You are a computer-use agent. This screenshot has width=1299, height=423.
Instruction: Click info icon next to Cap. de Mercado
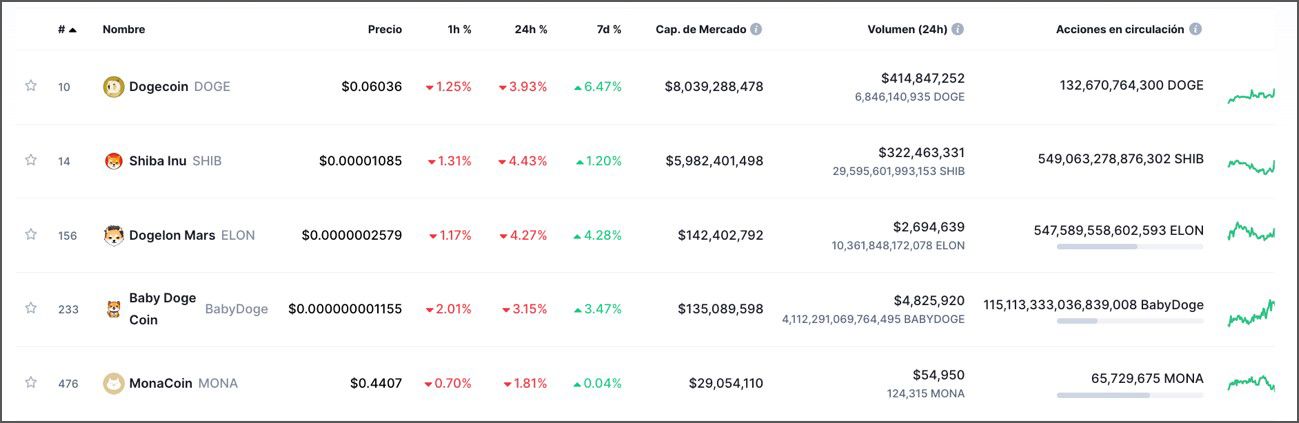coord(756,29)
